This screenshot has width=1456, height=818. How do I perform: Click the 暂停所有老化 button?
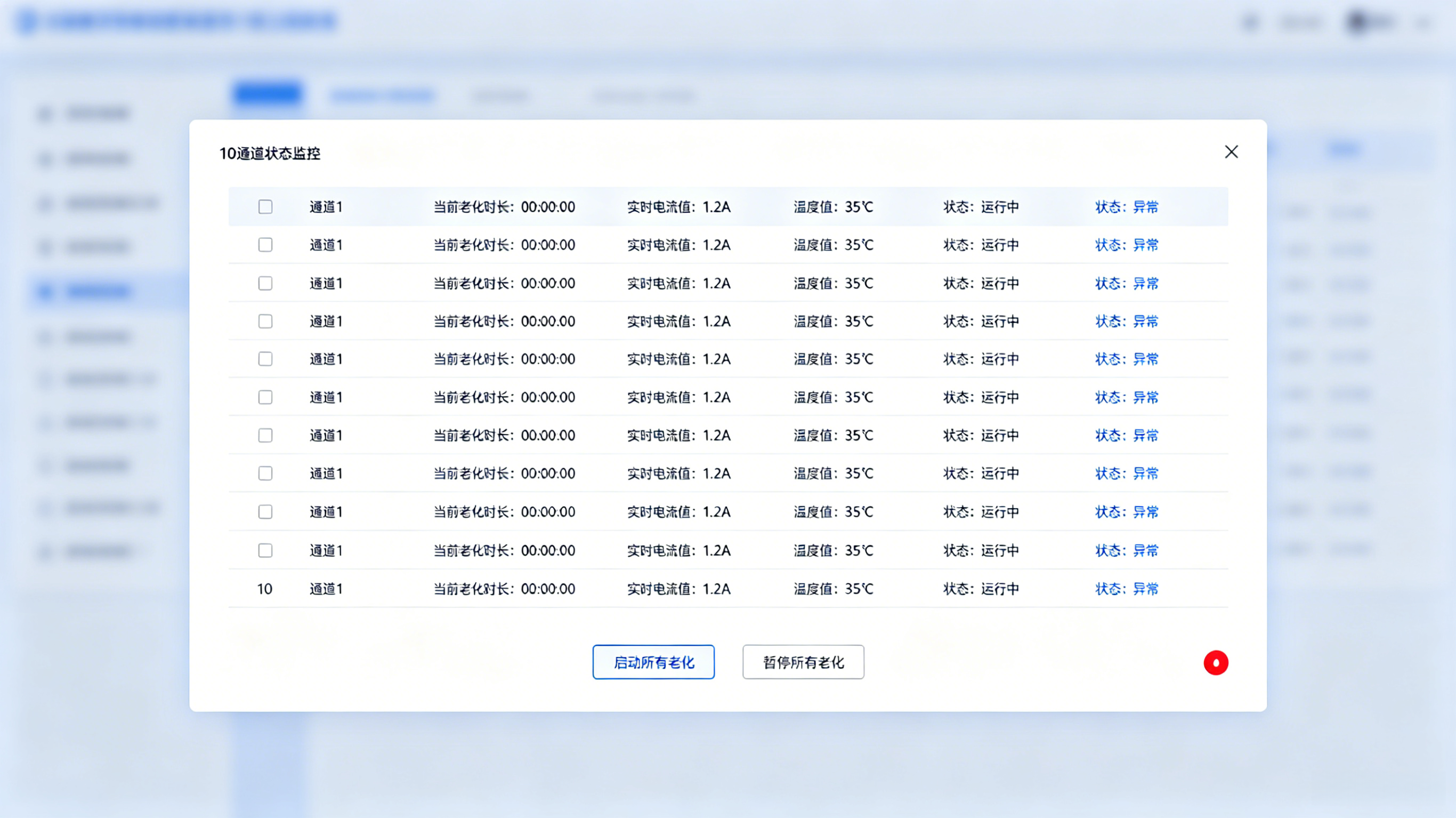(803, 662)
